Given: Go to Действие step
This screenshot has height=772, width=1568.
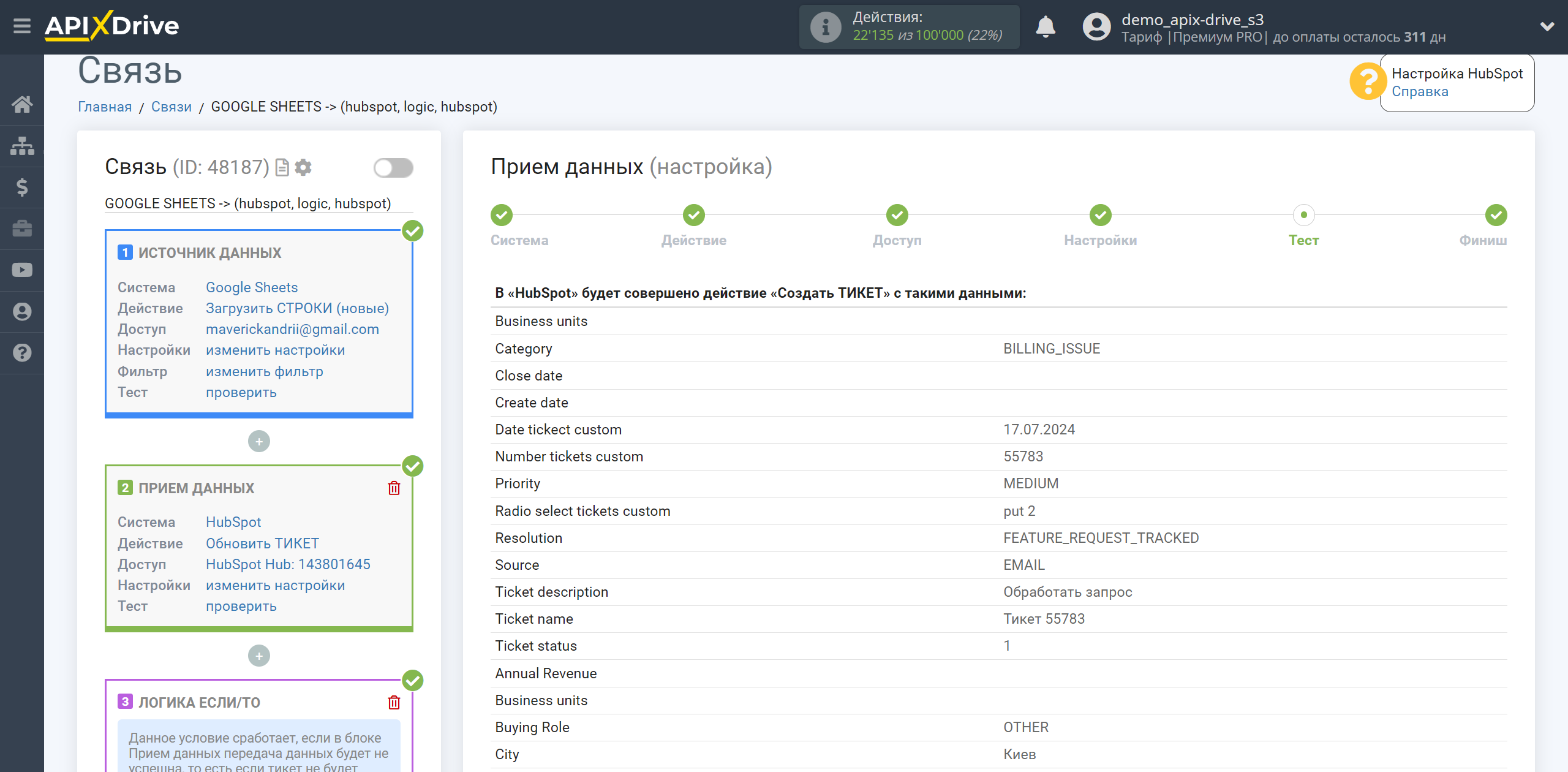Looking at the screenshot, I should (694, 215).
